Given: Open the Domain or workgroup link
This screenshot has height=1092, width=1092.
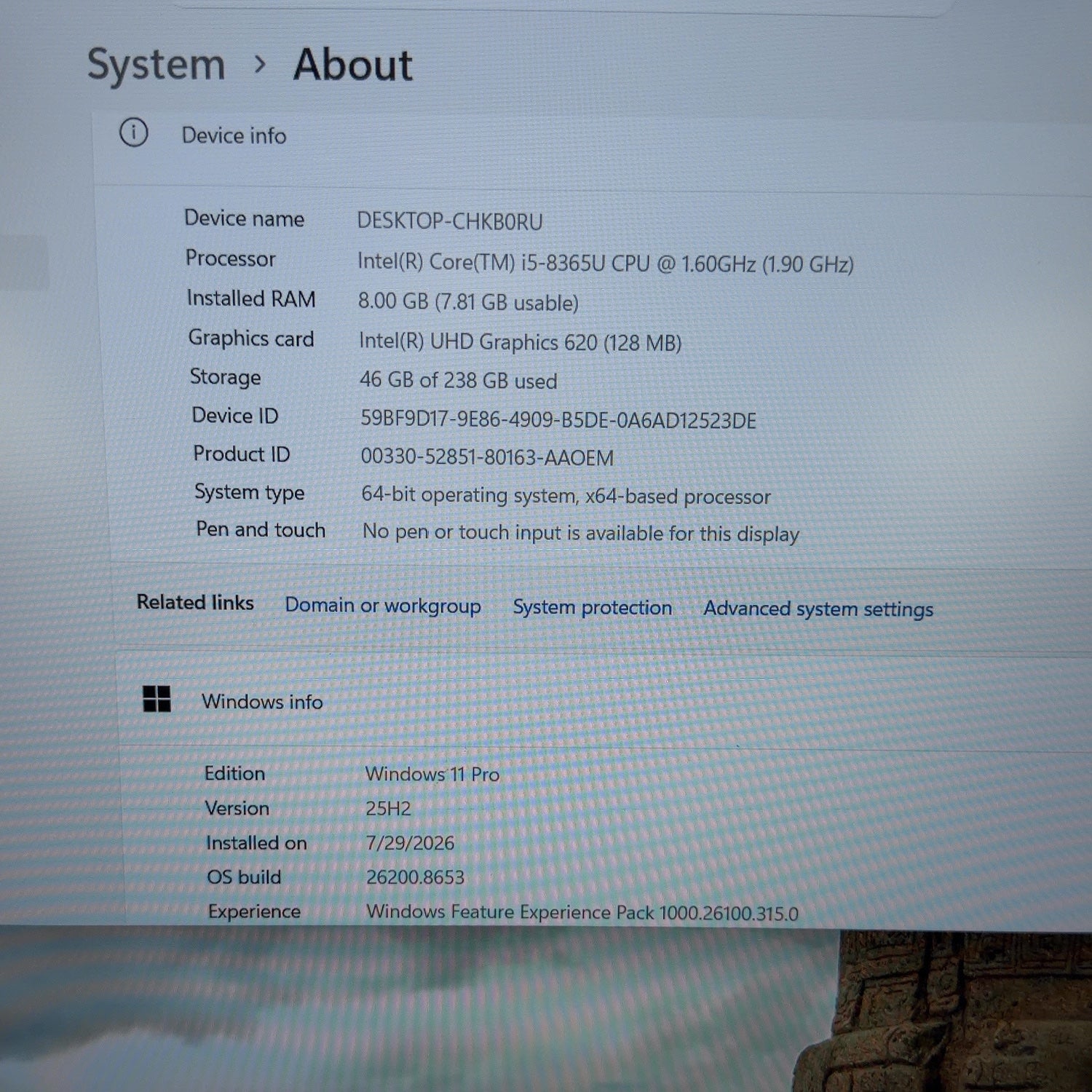Looking at the screenshot, I should pyautogui.click(x=383, y=606).
